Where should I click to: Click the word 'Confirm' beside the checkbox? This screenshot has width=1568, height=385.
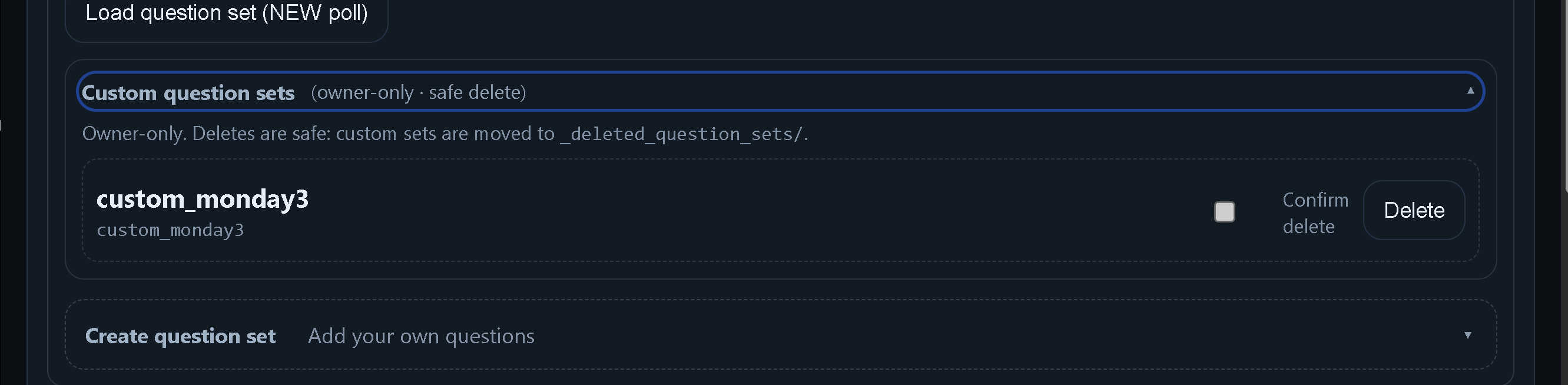click(1315, 200)
